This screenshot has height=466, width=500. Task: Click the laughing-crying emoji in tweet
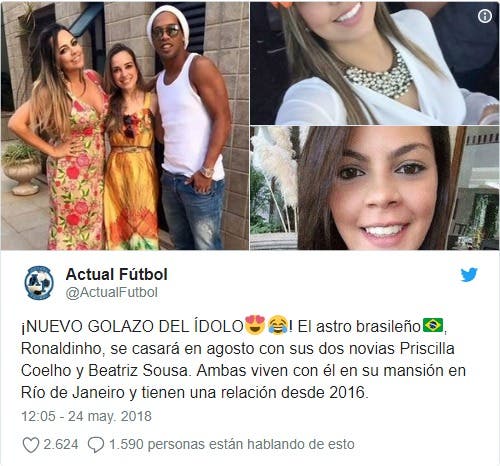tap(278, 325)
